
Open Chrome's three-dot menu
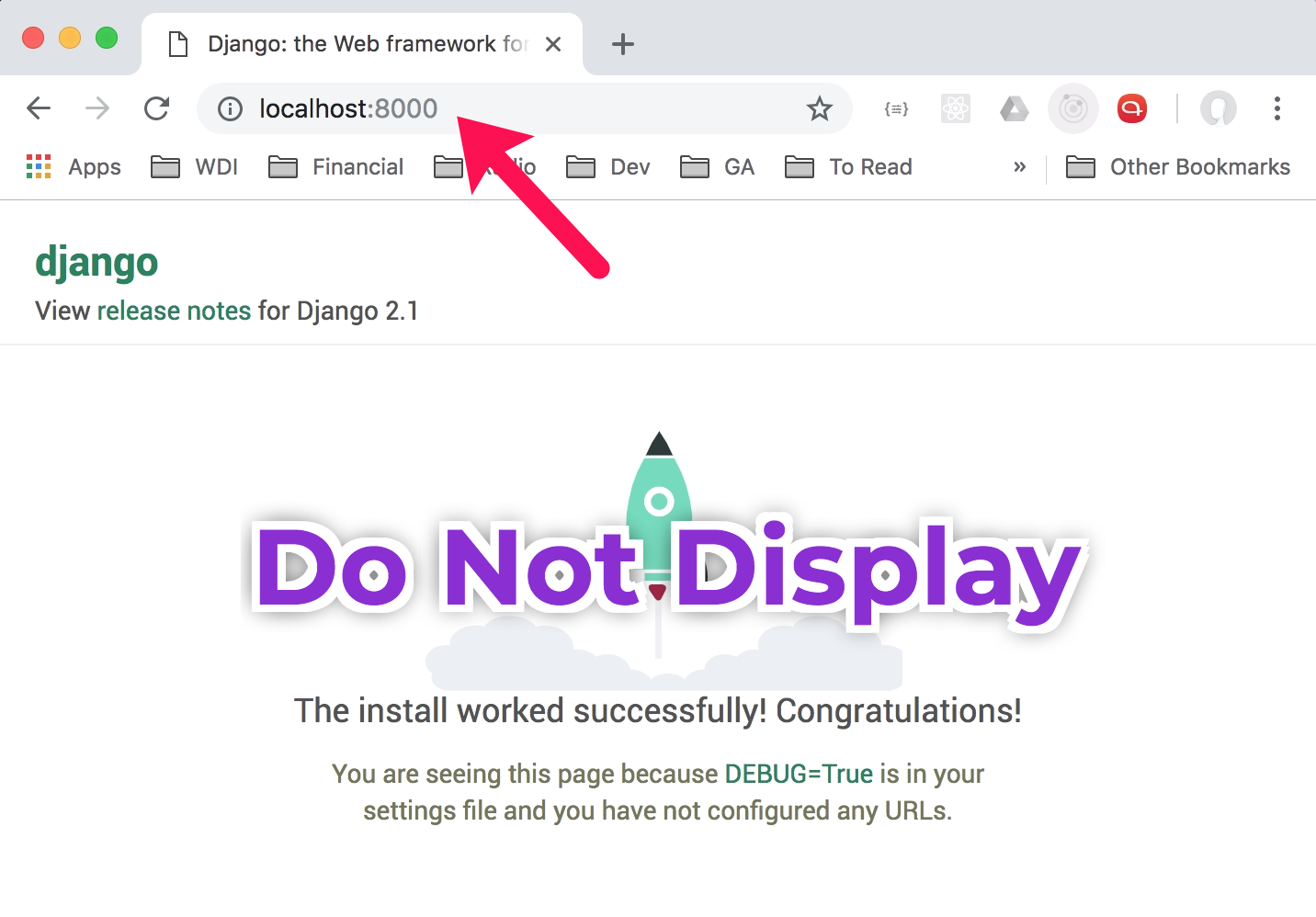tap(1277, 109)
